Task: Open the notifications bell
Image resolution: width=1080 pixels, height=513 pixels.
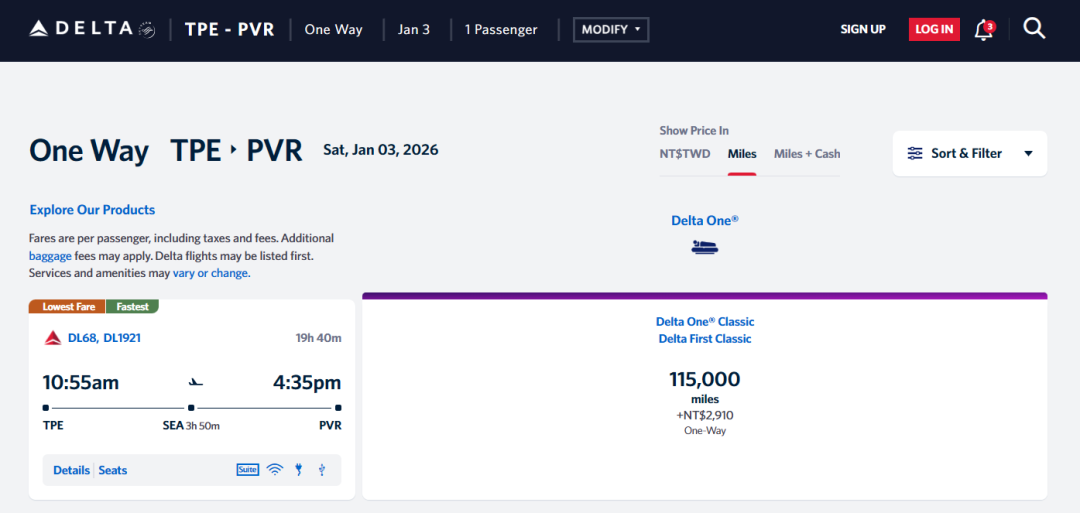Action: pos(984,30)
